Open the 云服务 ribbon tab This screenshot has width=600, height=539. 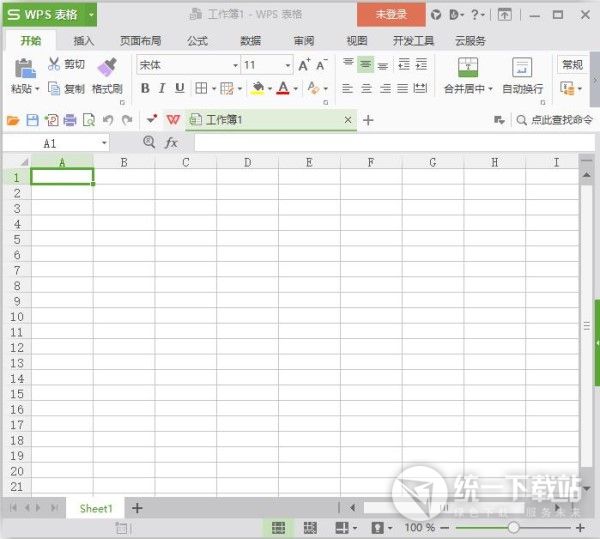(470, 41)
